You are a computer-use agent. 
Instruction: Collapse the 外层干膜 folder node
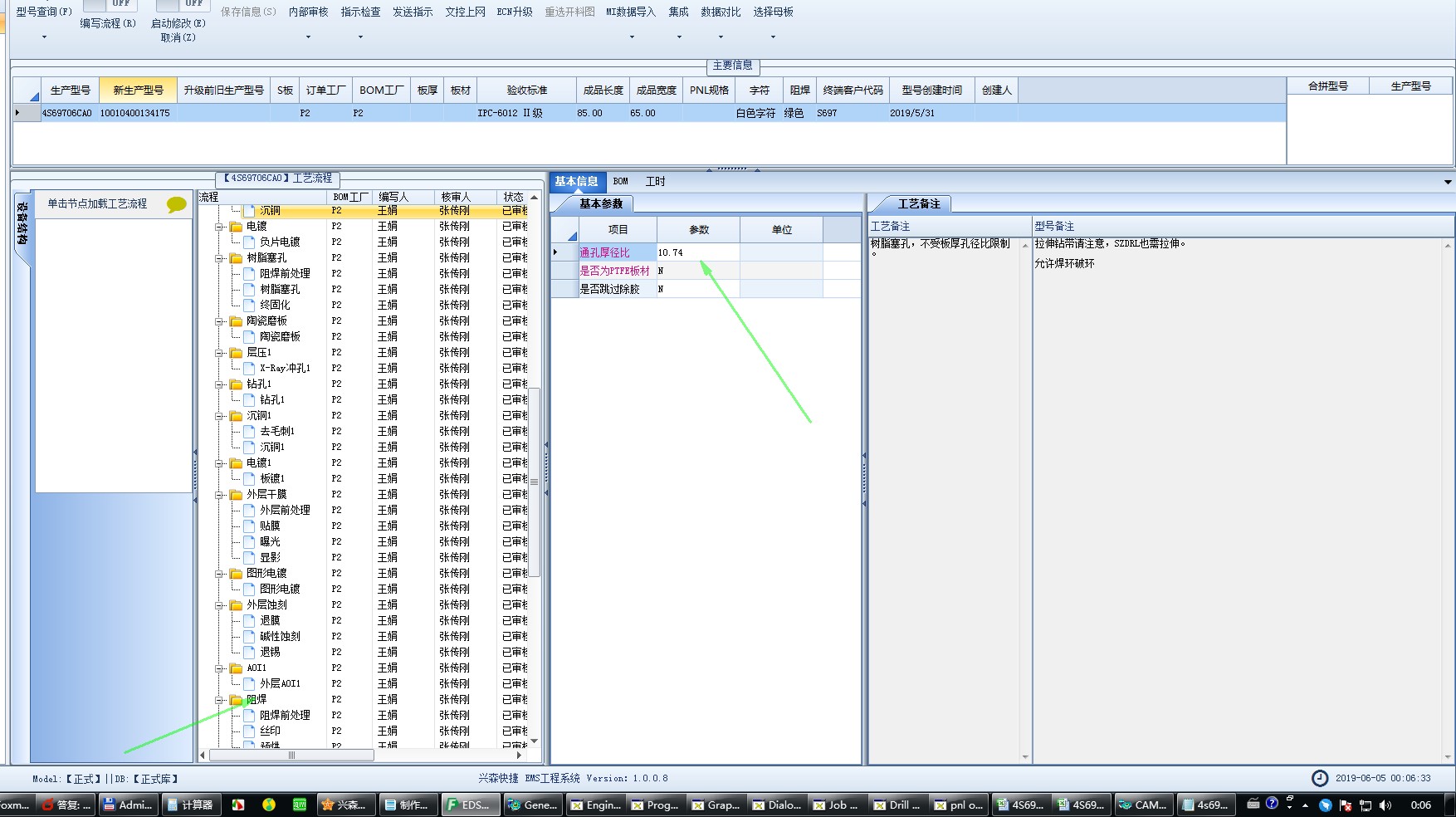pyautogui.click(x=220, y=495)
